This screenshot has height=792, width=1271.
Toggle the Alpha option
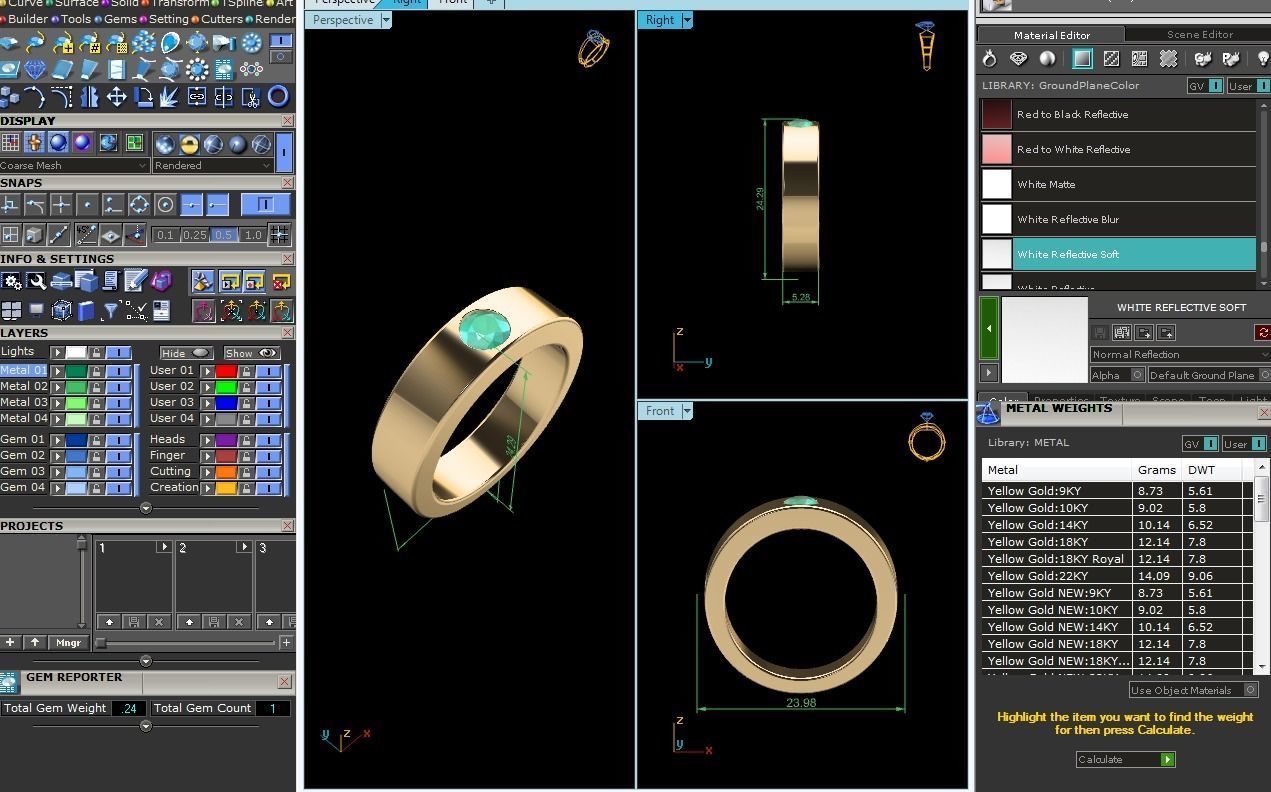1117,375
